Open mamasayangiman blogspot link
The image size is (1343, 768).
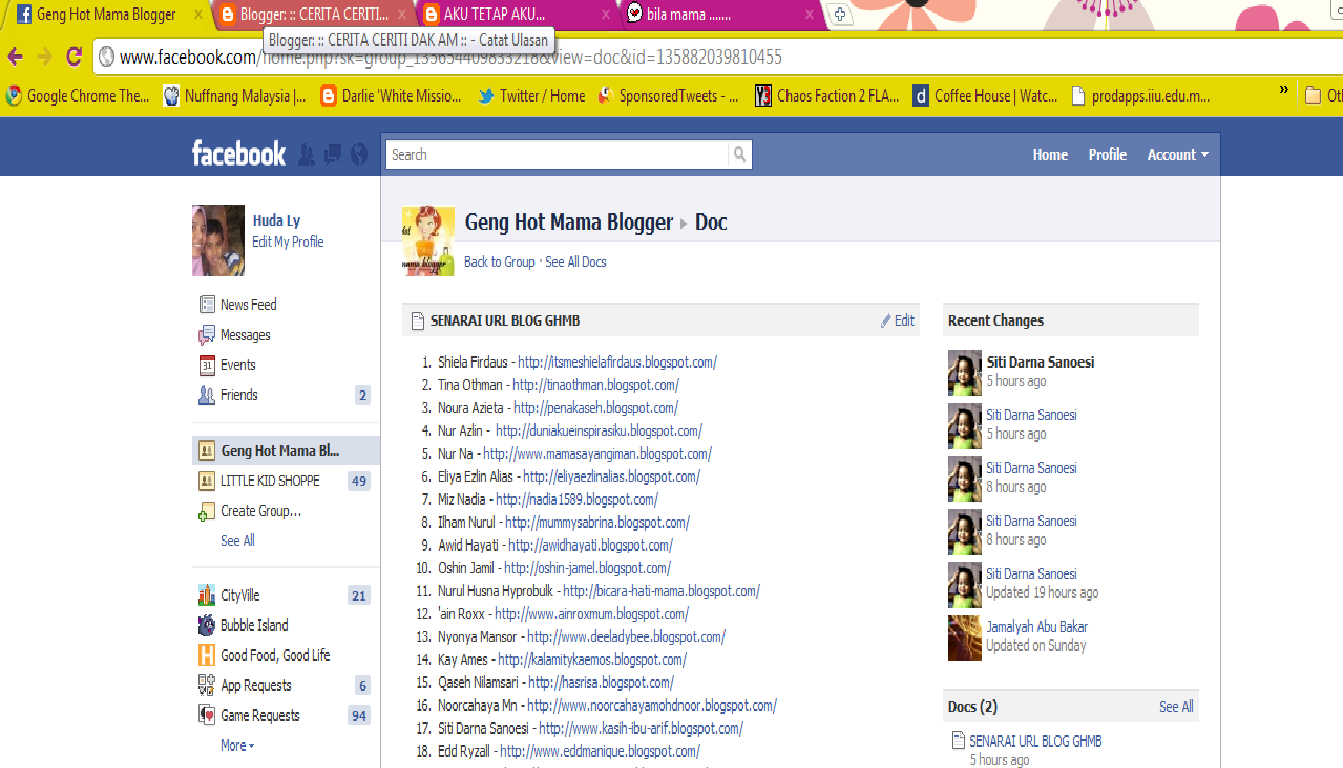click(597, 454)
